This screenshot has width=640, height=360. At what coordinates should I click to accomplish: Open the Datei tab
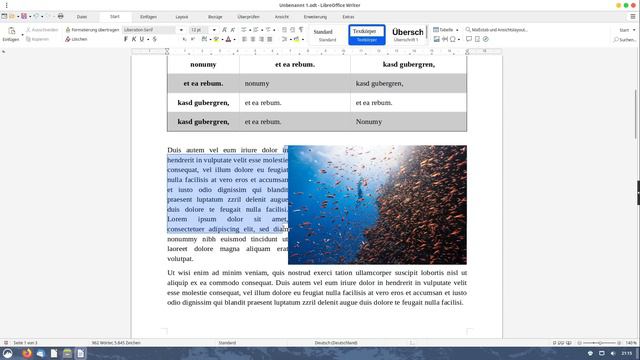tap(82, 17)
